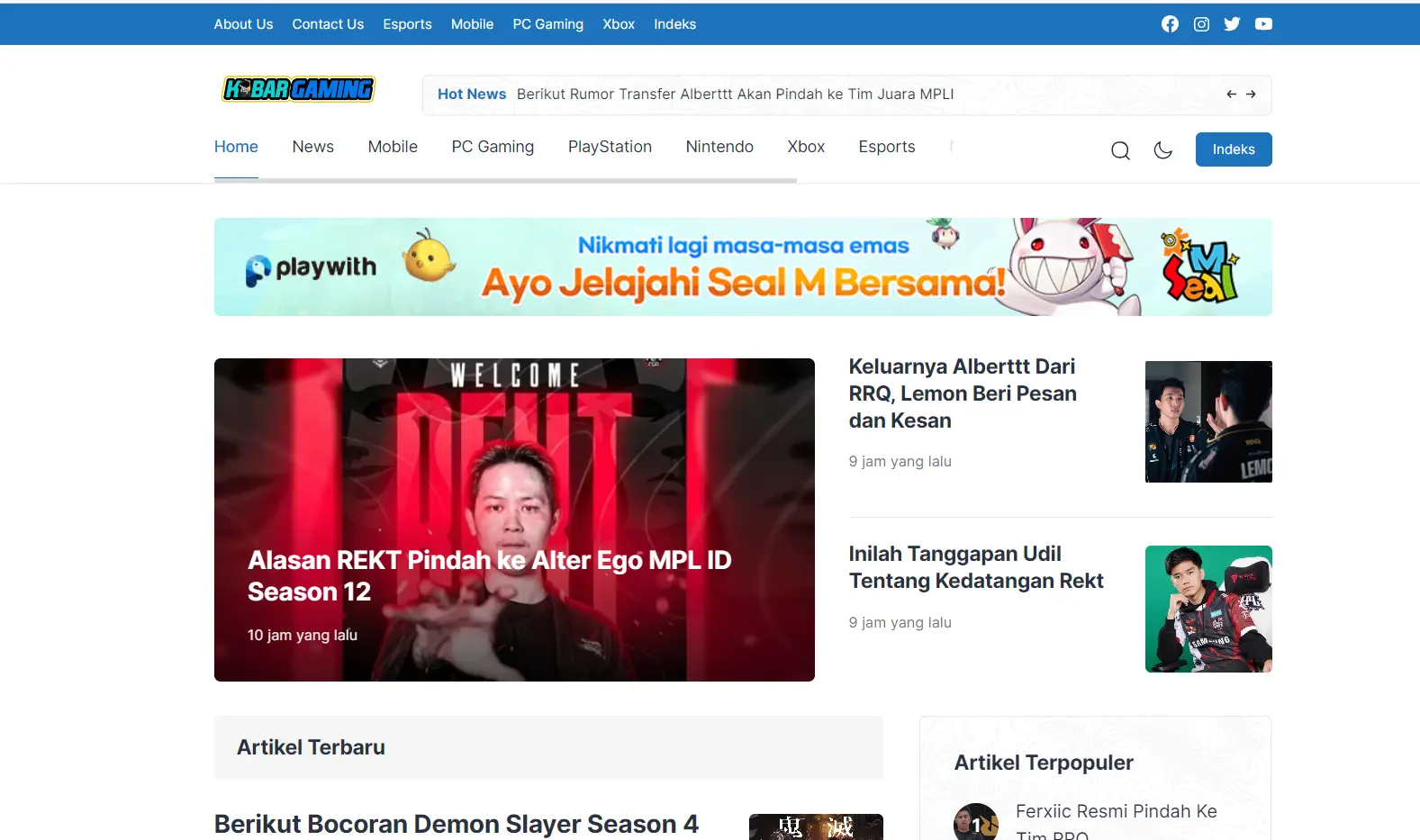Open article Berikut Bocoran Demon Slayer Season 4
This screenshot has width=1420, height=840.
(x=457, y=824)
